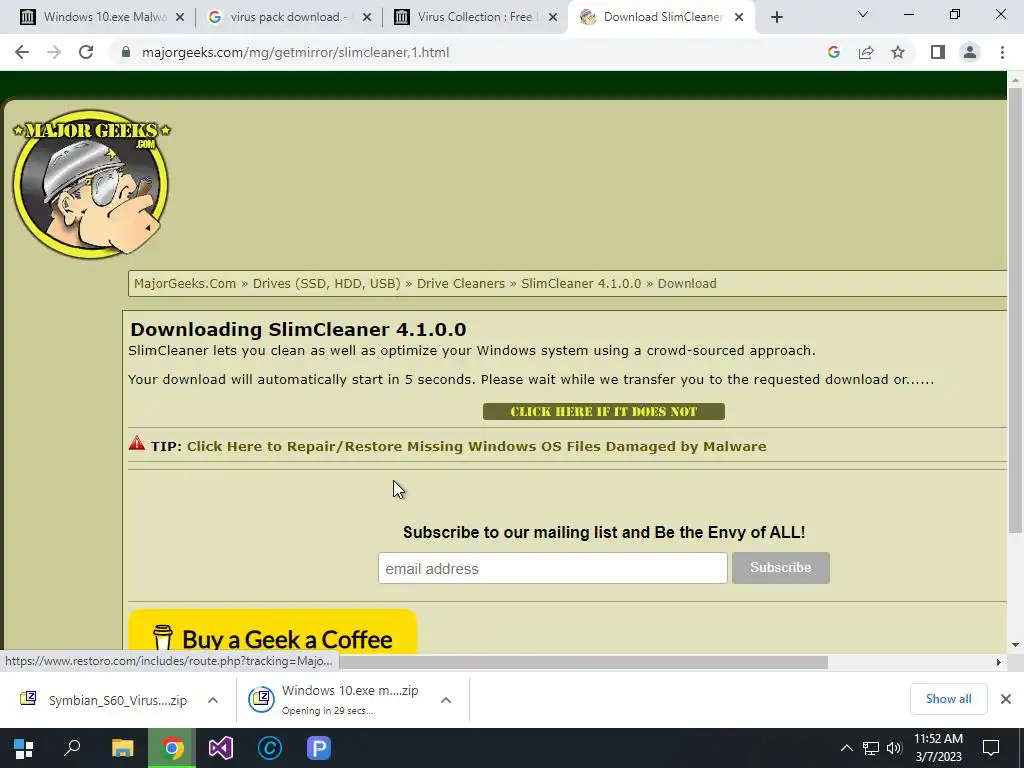Open Drive Cleaners breadcrumb link
The height and width of the screenshot is (768, 1024).
tap(461, 283)
